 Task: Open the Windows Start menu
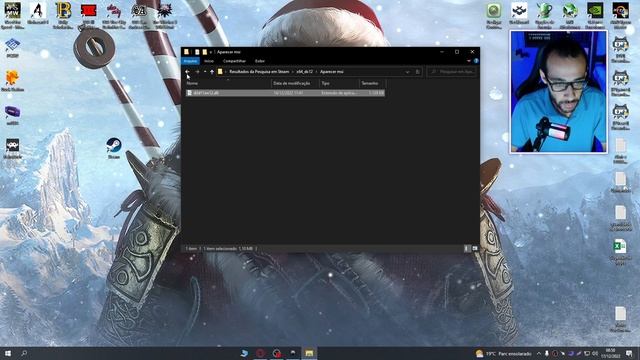point(8,353)
